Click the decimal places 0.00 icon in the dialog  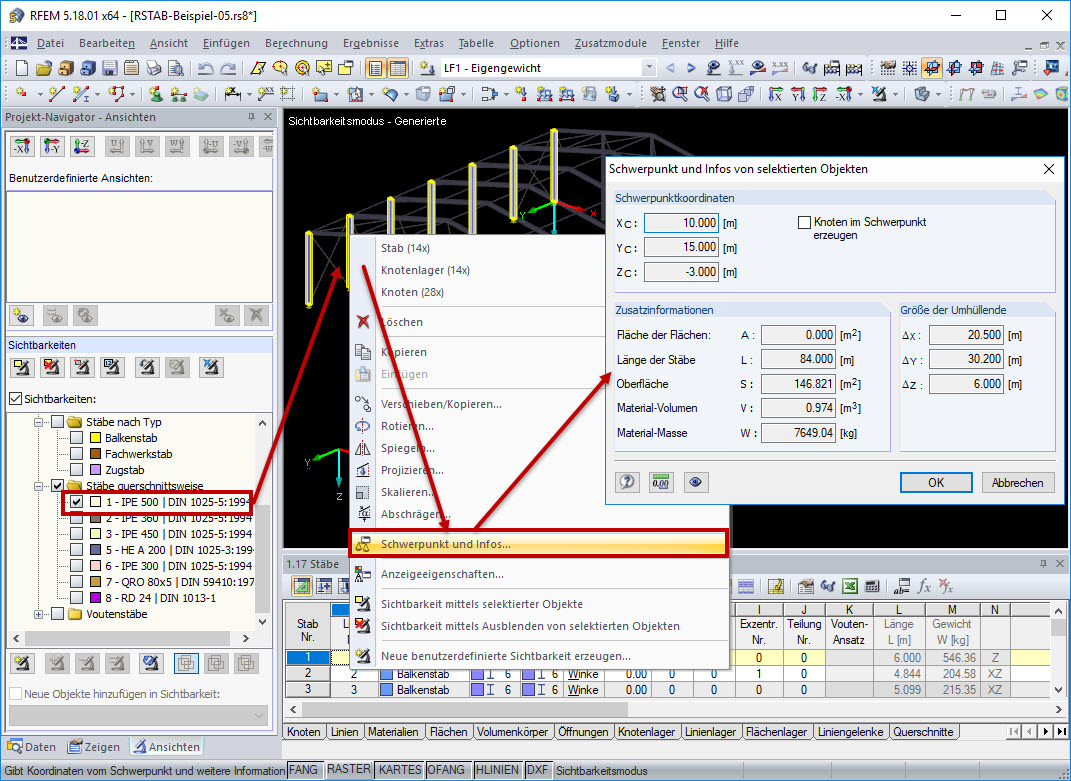click(660, 482)
